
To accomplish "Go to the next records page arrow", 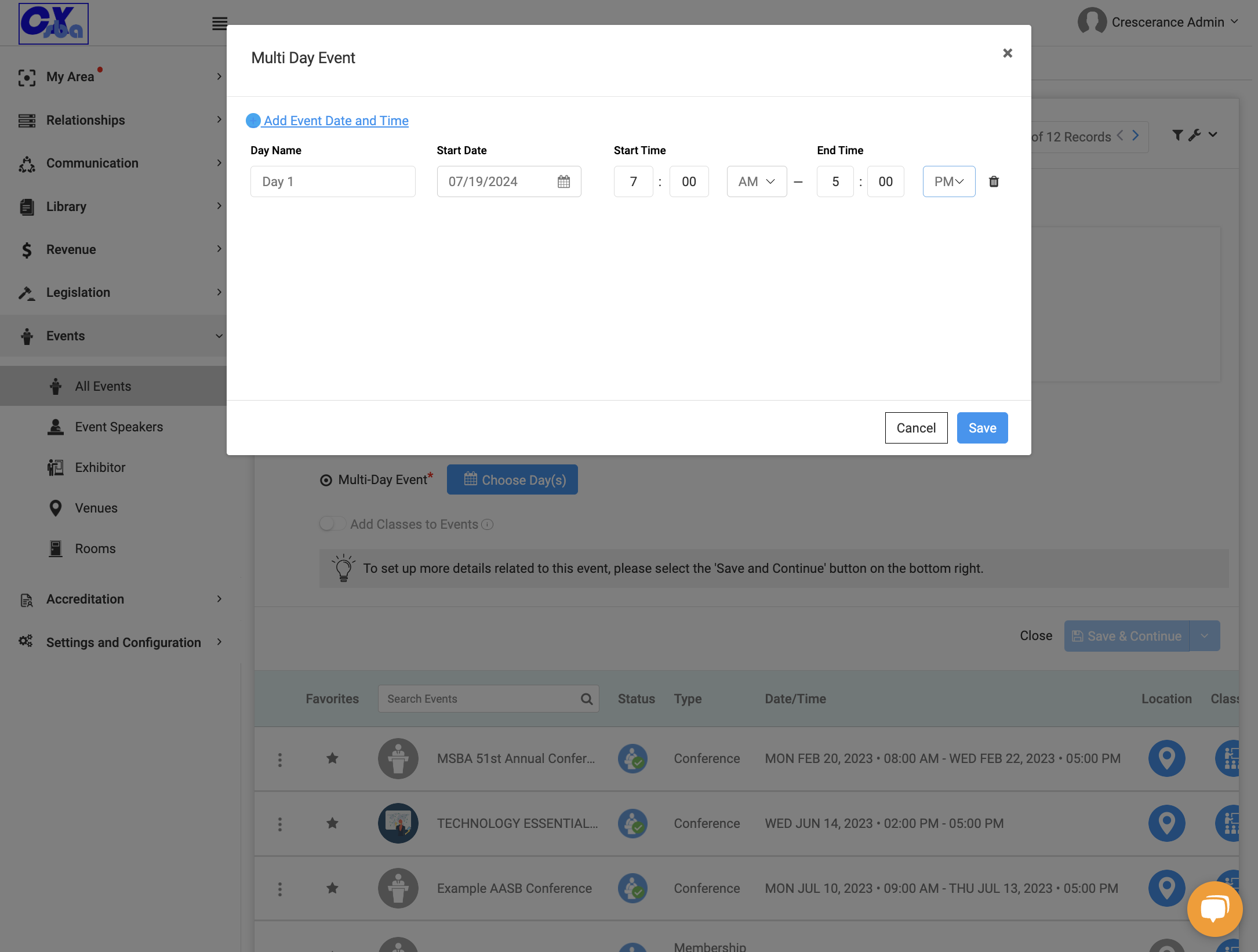I will pos(1136,136).
